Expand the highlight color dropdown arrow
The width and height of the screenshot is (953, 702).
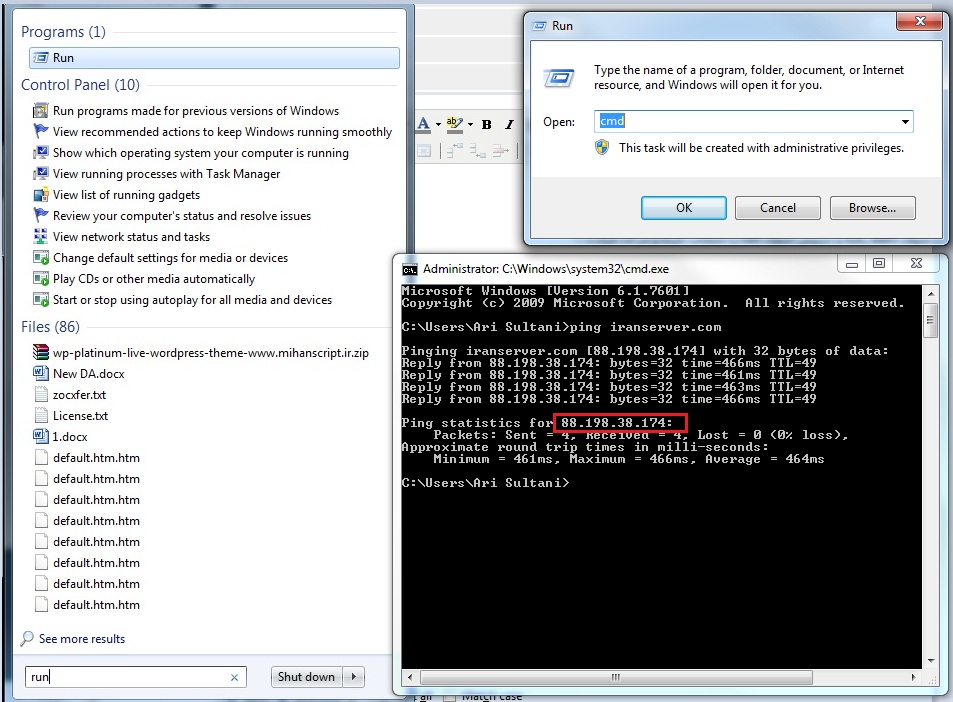pyautogui.click(x=470, y=125)
